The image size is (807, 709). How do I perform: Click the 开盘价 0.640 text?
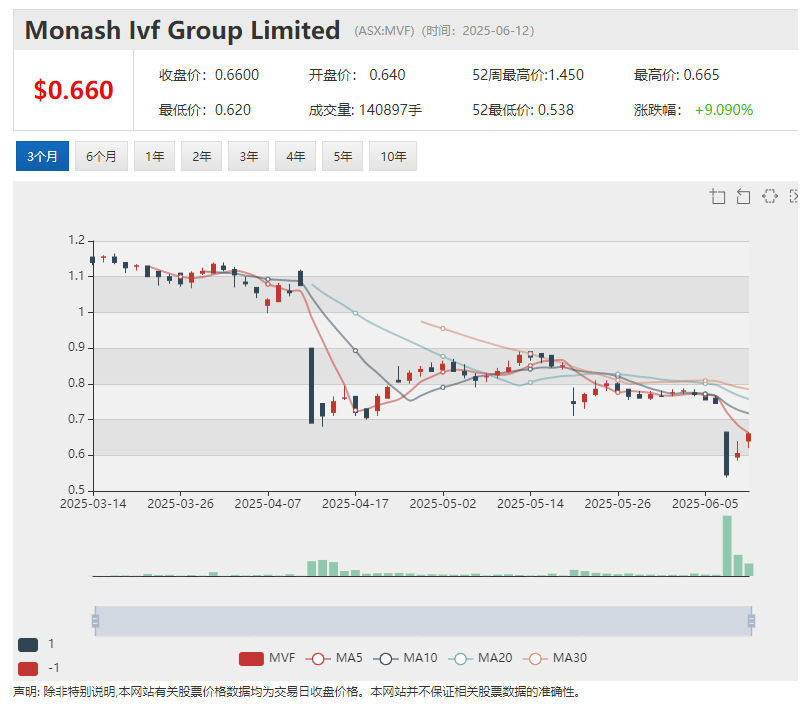(357, 75)
